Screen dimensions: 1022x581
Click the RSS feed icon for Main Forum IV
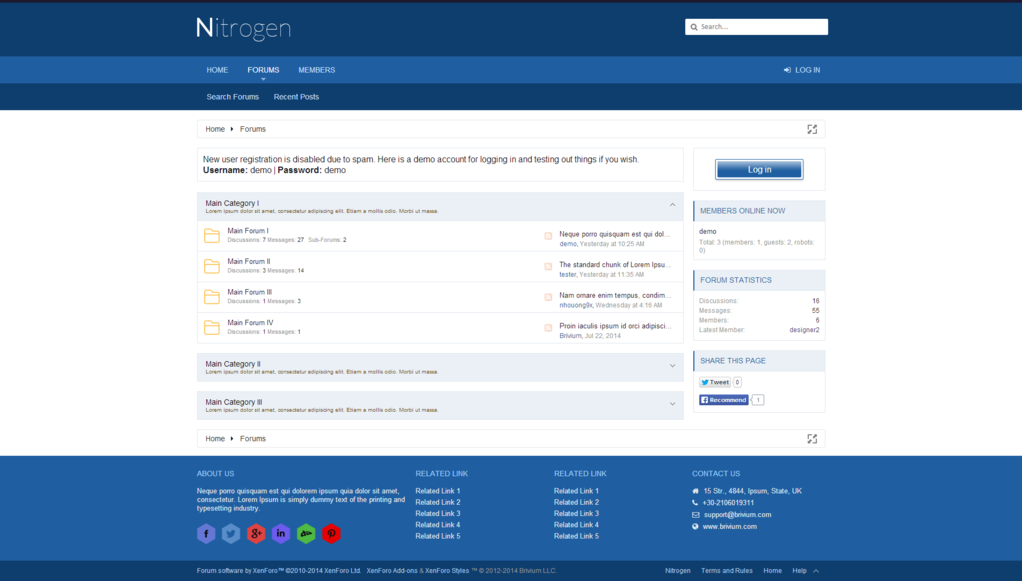548,328
